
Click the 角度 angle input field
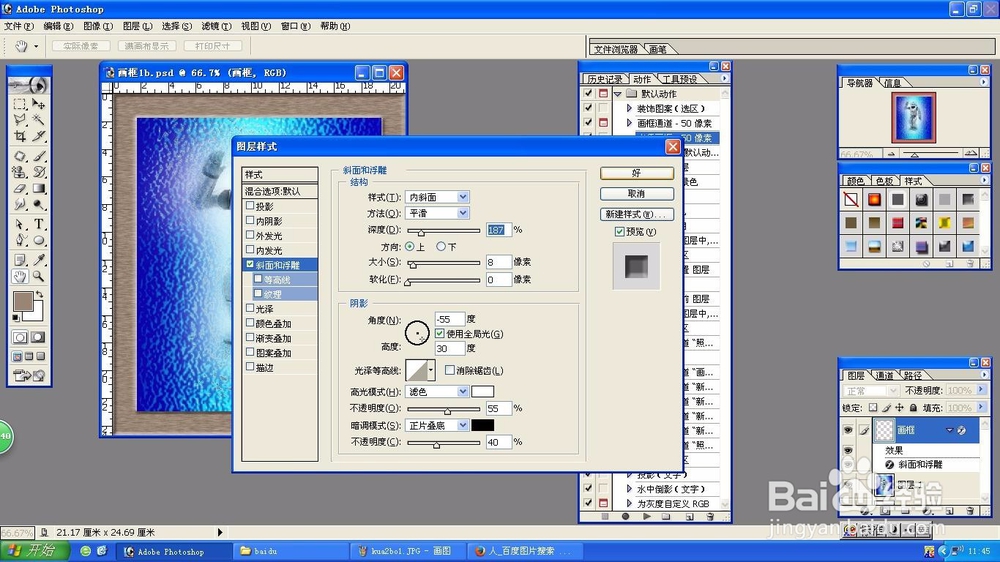450,319
